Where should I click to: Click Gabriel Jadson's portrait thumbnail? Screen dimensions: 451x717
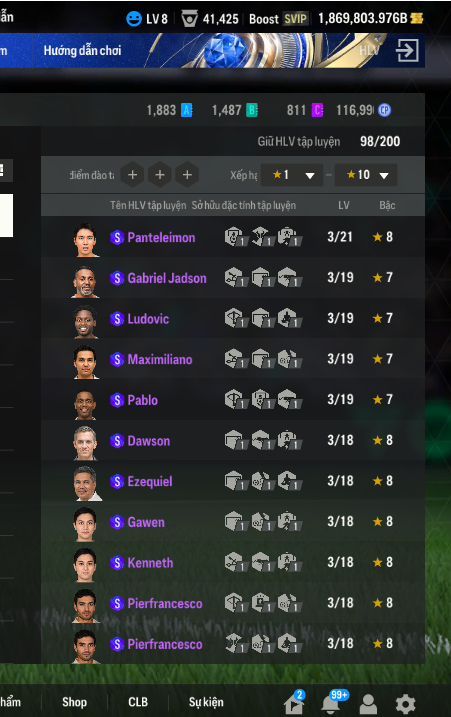pyautogui.click(x=85, y=278)
